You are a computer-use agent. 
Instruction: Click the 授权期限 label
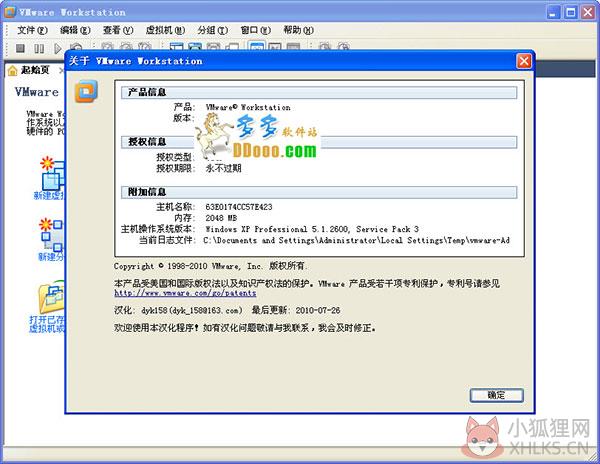pos(175,168)
